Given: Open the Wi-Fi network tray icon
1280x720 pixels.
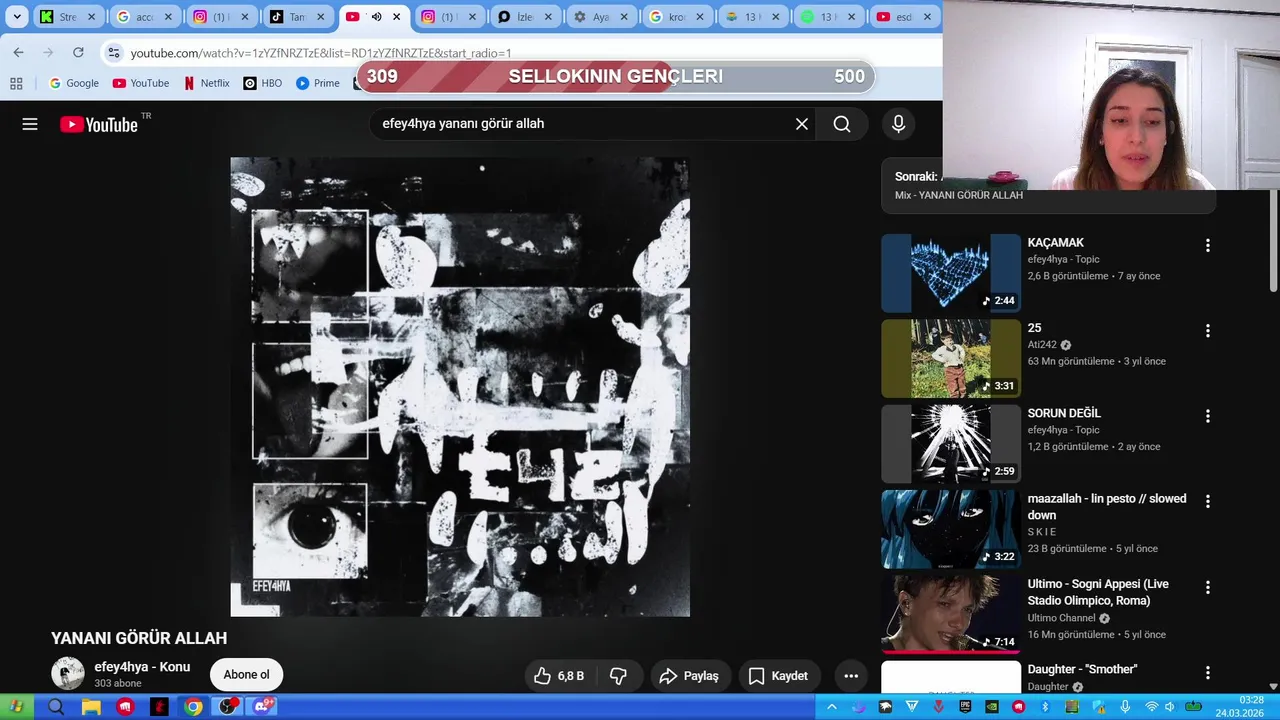Looking at the screenshot, I should 1151,707.
